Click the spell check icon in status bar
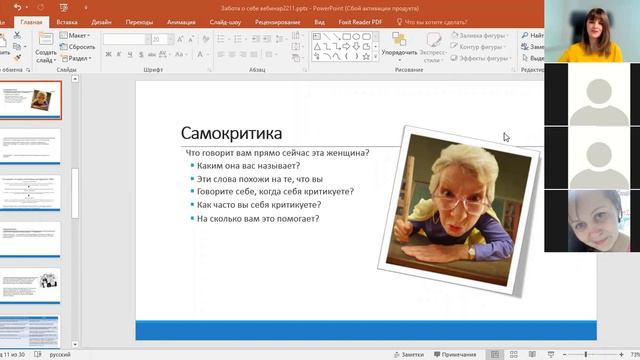The width and height of the screenshot is (640, 360). tap(38, 354)
